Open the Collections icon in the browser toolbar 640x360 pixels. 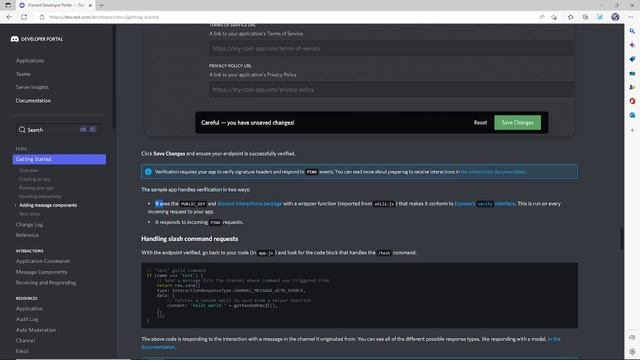tap(585, 17)
